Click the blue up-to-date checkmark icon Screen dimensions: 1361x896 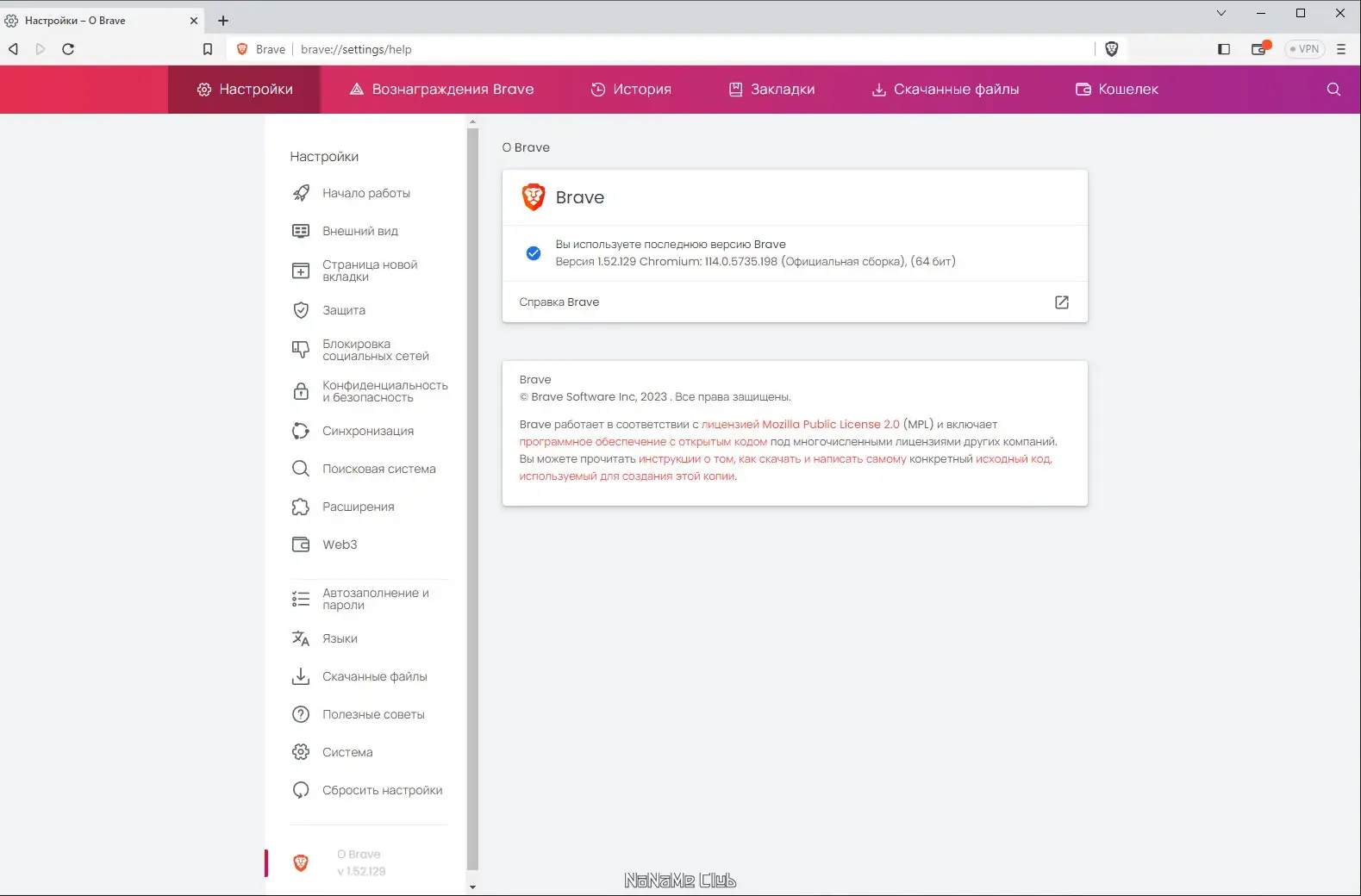point(534,253)
